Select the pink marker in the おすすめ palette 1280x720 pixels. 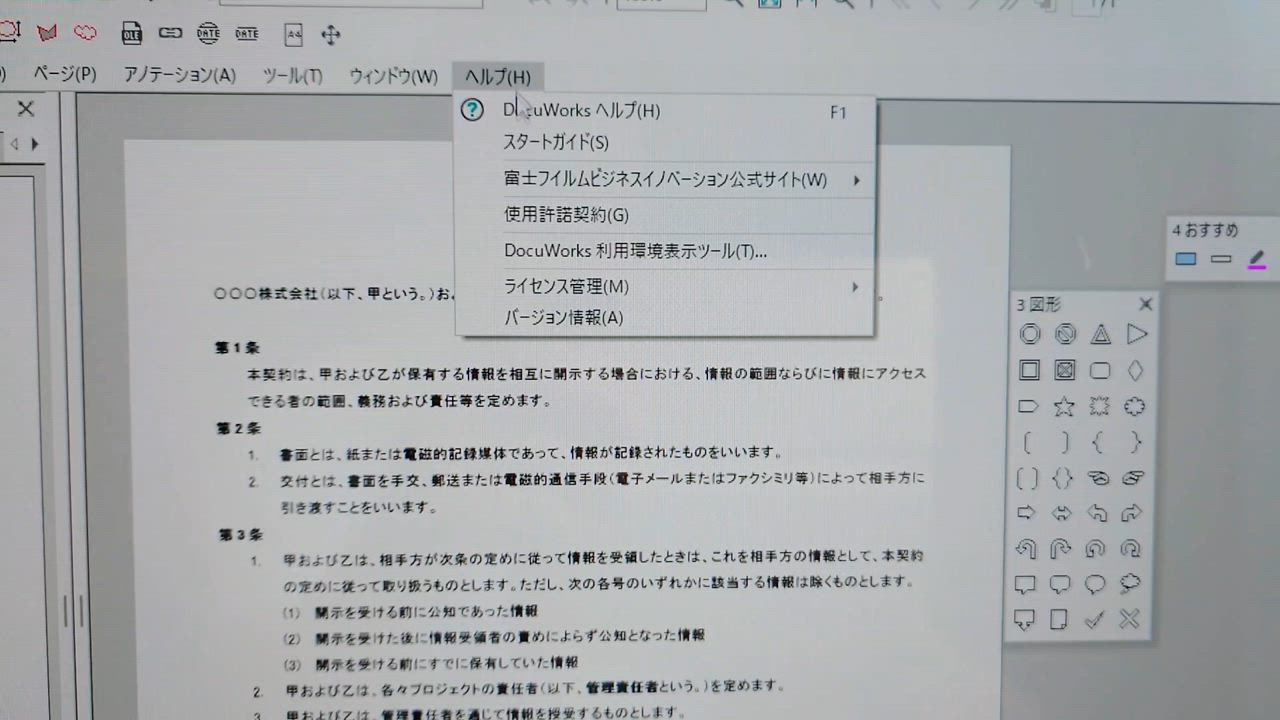(1255, 258)
